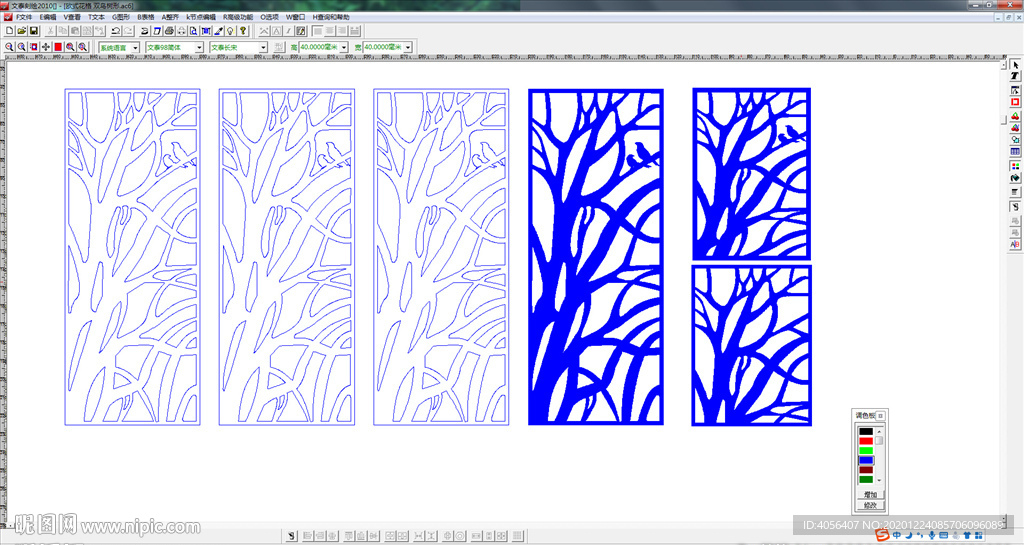Click the zoom out magnifier icon
Screen dimensions: 1024x545
pyautogui.click(x=22, y=47)
